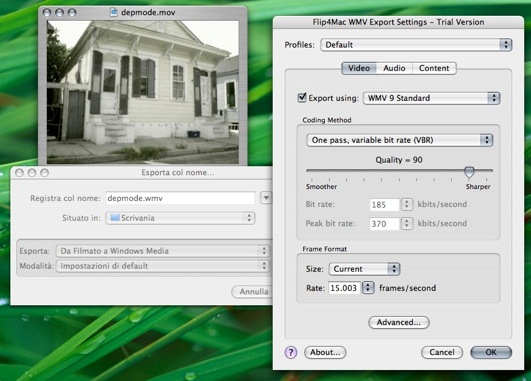Viewport: 531px width, 381px height.
Task: Open the Modalità Impostazioni di default dropdown
Action: (163, 266)
